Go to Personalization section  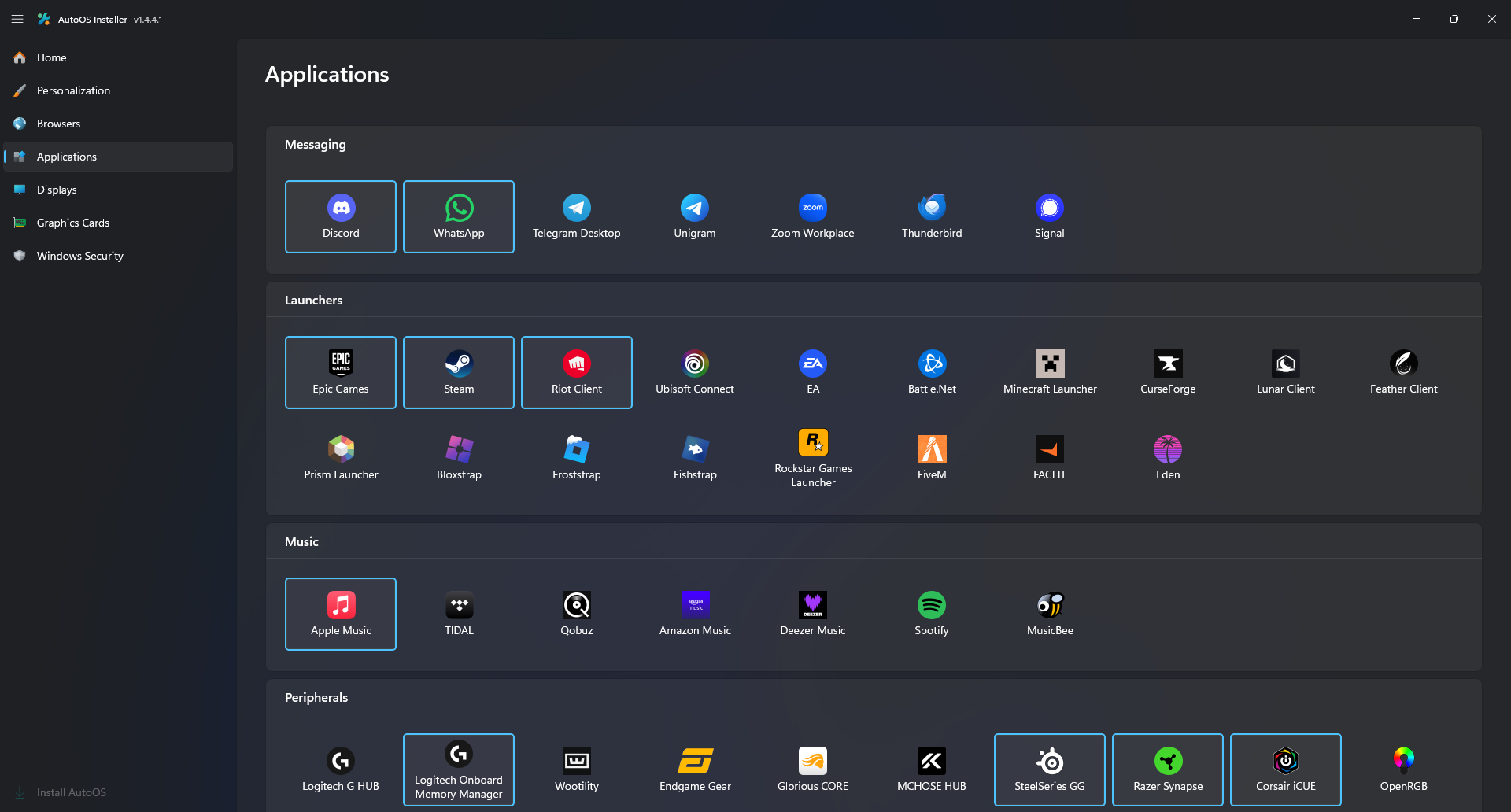click(x=118, y=90)
